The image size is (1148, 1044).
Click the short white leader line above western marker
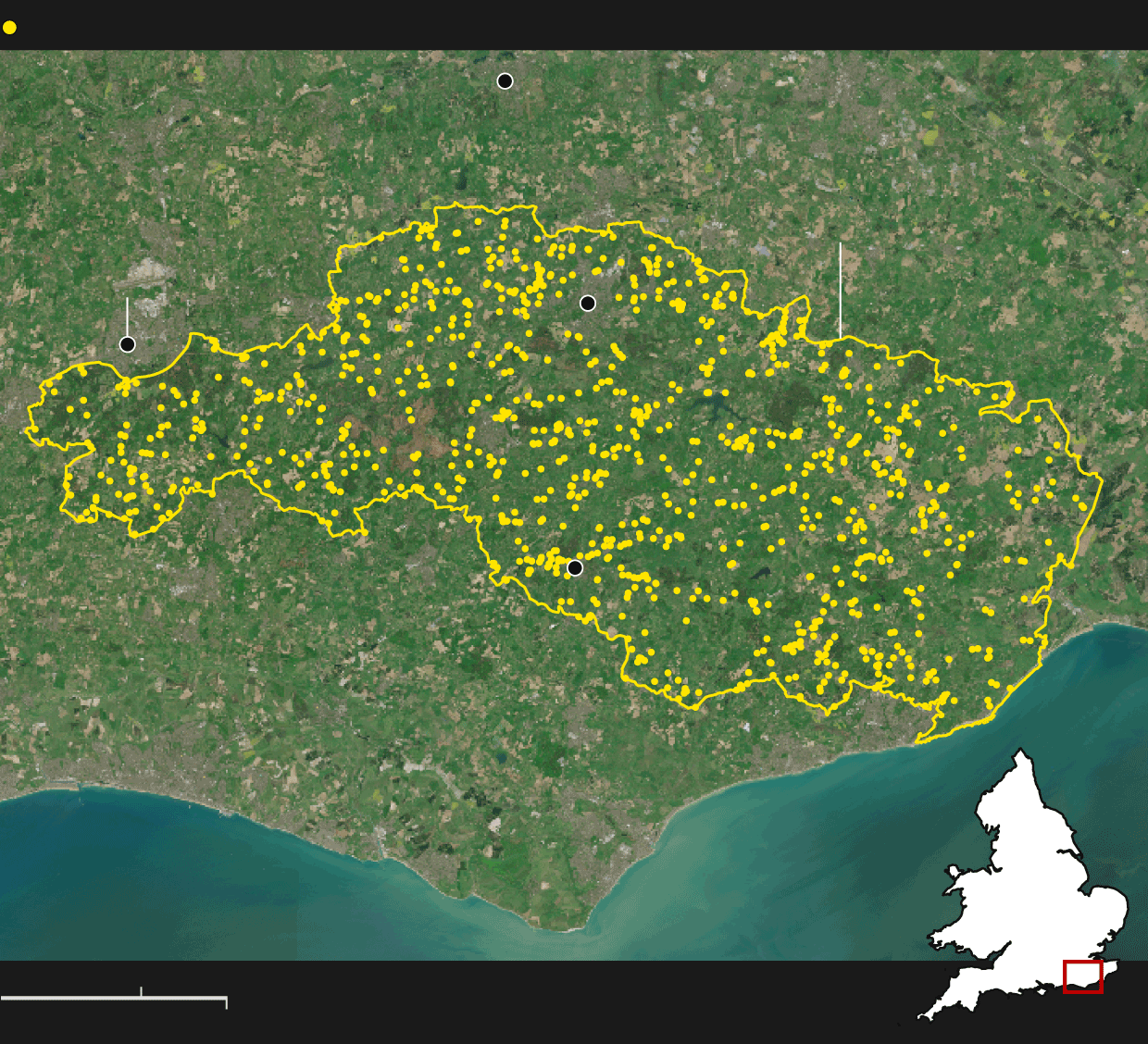coord(128,315)
